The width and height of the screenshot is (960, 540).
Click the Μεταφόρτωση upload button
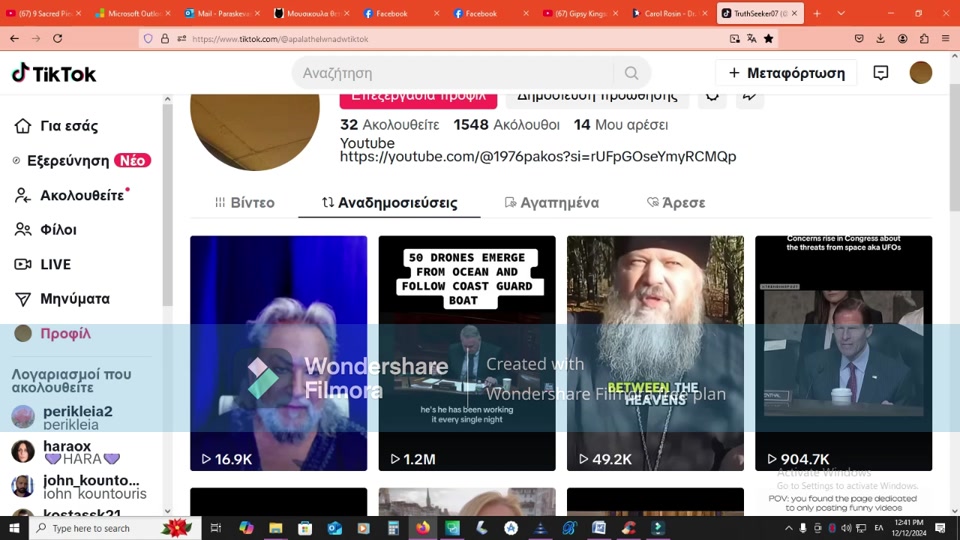(x=786, y=73)
